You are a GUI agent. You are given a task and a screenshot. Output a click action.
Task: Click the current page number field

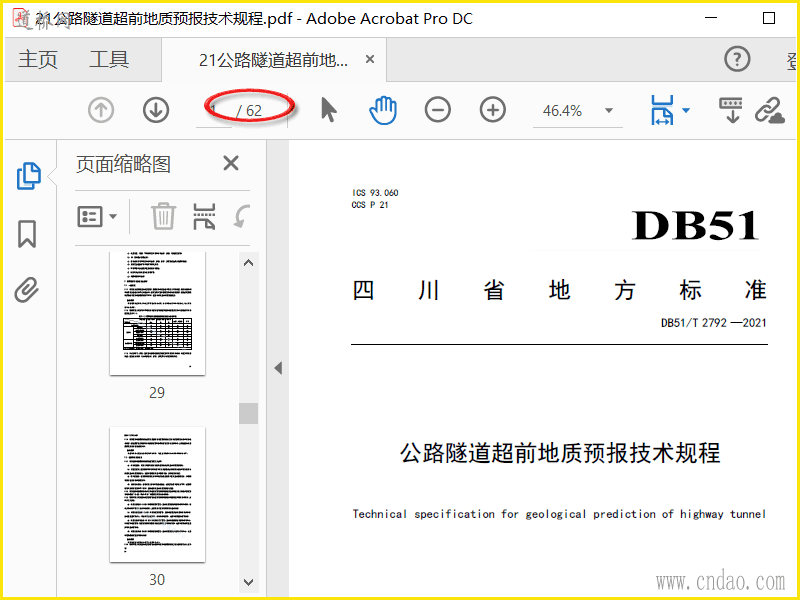point(214,110)
